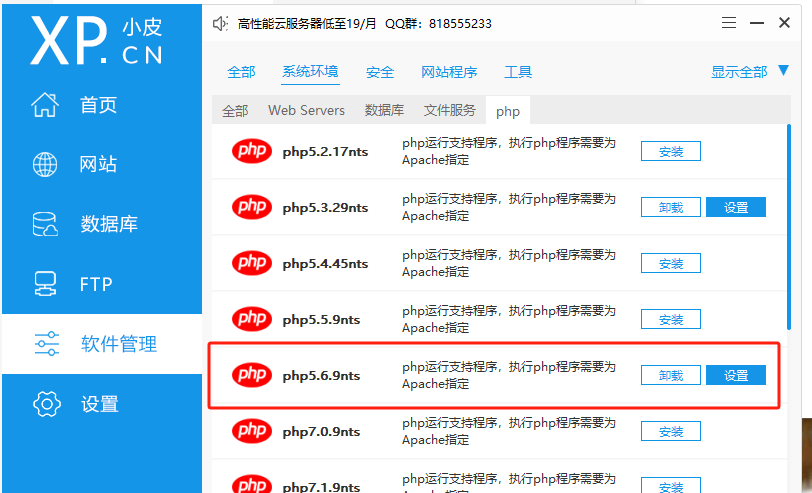Select 软件管理 in the sidebar
Viewport: 812px width, 493px height.
[102, 344]
